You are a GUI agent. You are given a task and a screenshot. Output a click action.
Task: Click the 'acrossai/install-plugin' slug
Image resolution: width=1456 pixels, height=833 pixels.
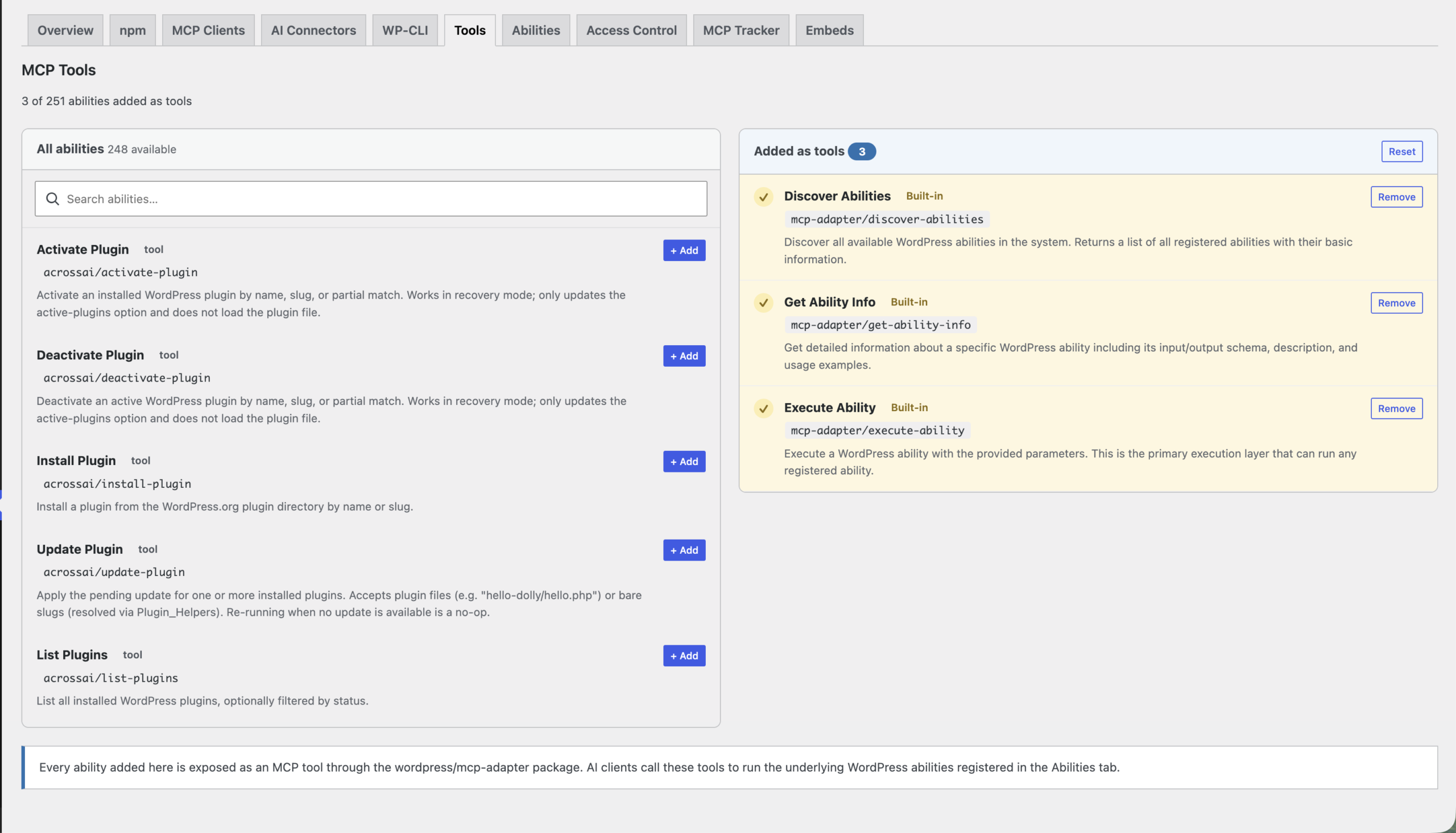click(x=117, y=484)
